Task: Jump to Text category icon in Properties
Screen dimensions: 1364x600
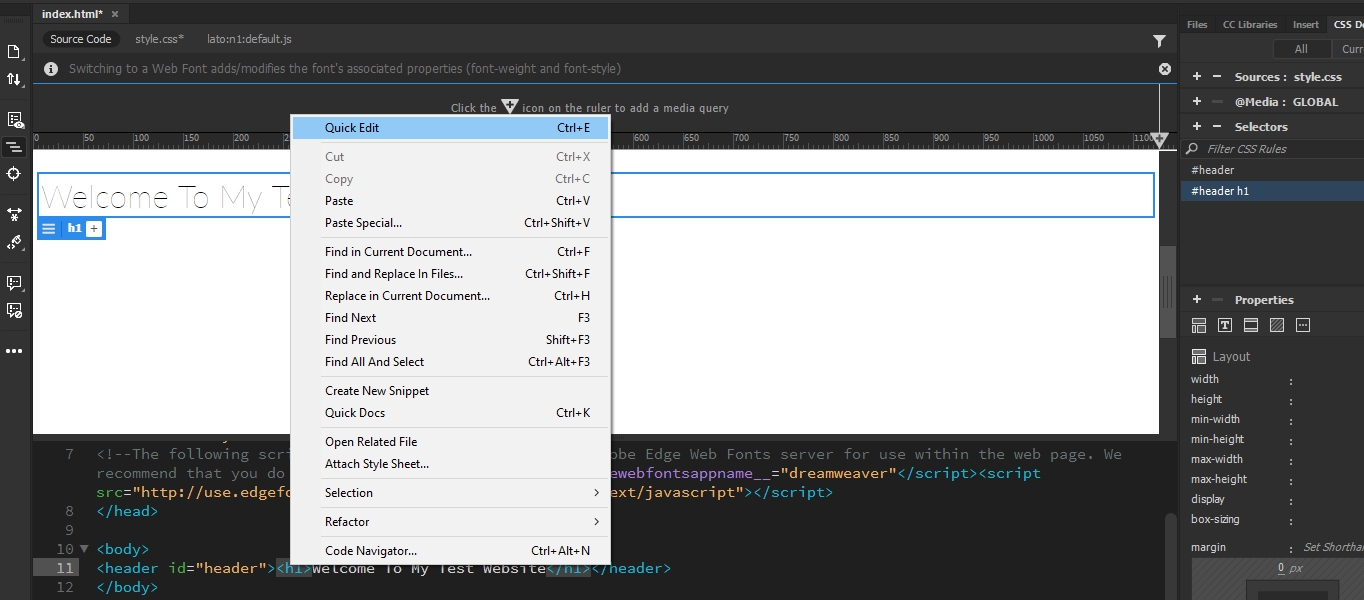Action: [x=1225, y=325]
